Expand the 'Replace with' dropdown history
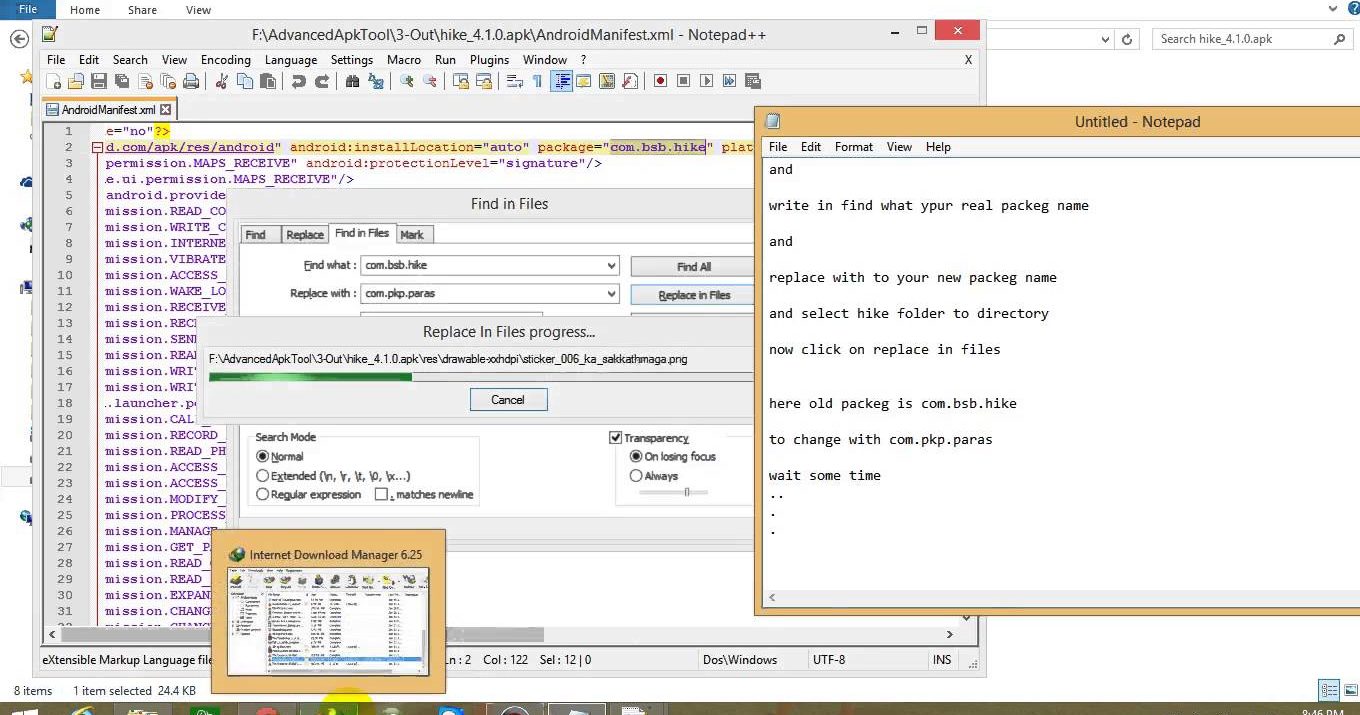The image size is (1360, 715). 611,294
